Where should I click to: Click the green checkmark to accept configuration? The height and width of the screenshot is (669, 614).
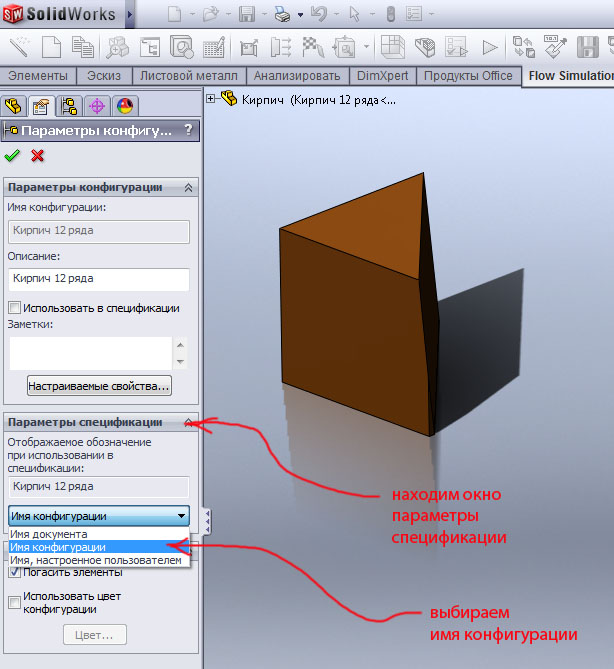pos(12,155)
